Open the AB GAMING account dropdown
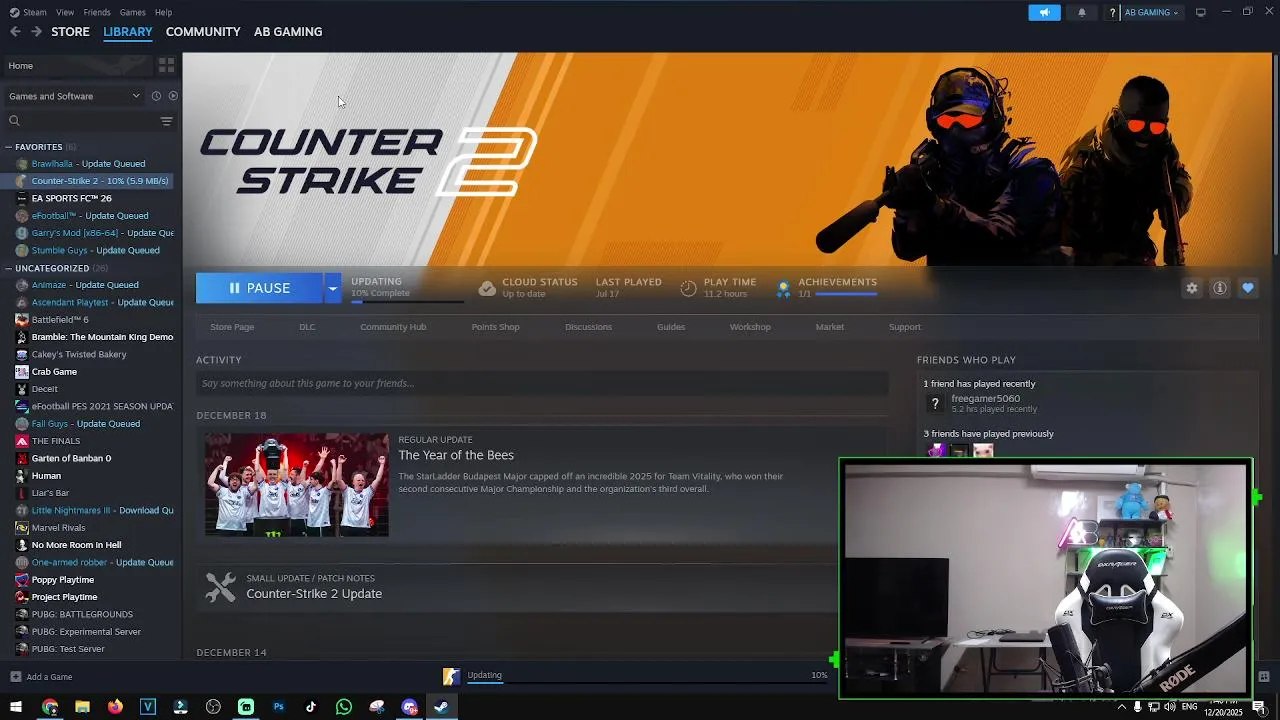 1152,12
